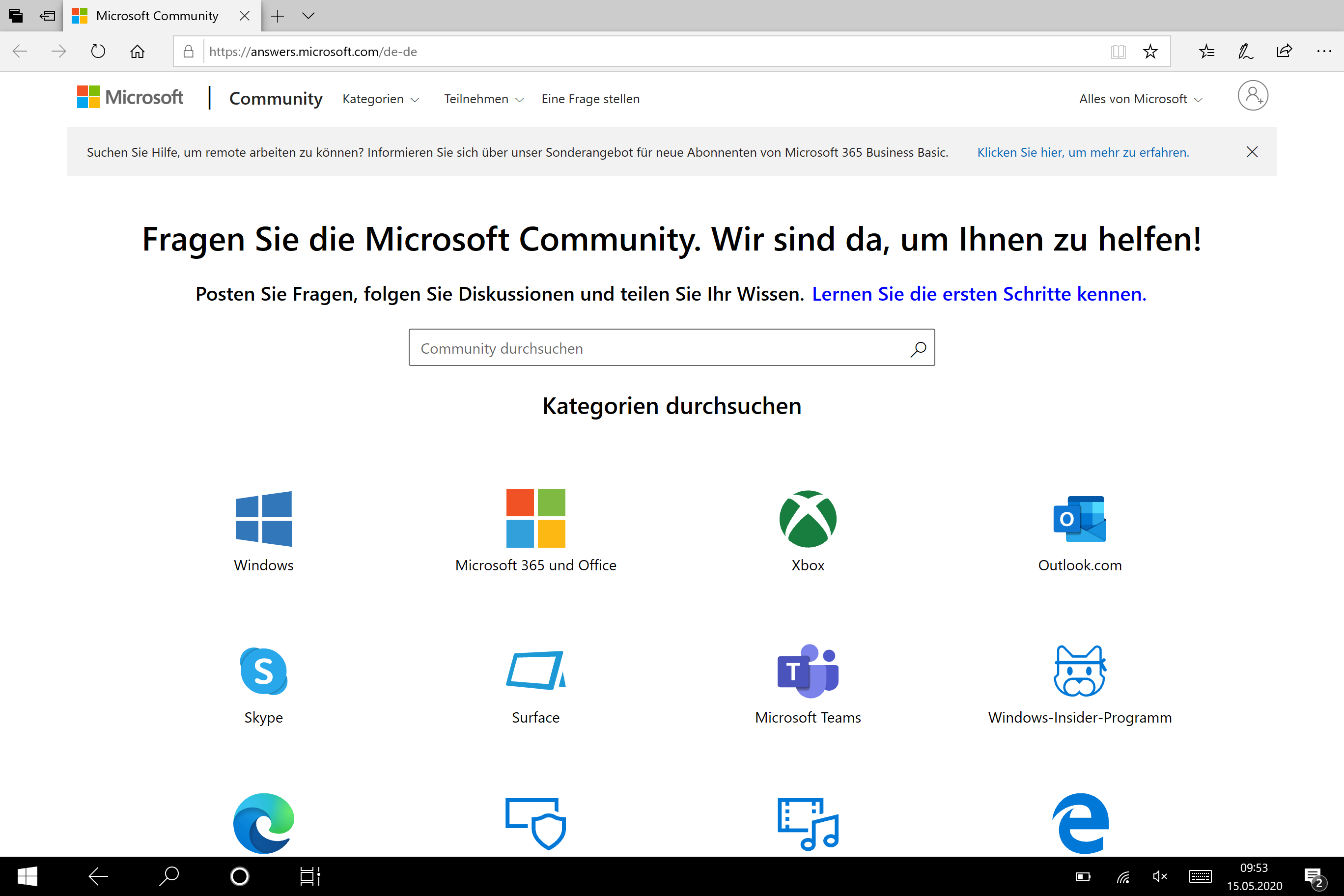Viewport: 1344px width, 896px height.
Task: Show tab previews chevron
Action: (308, 16)
